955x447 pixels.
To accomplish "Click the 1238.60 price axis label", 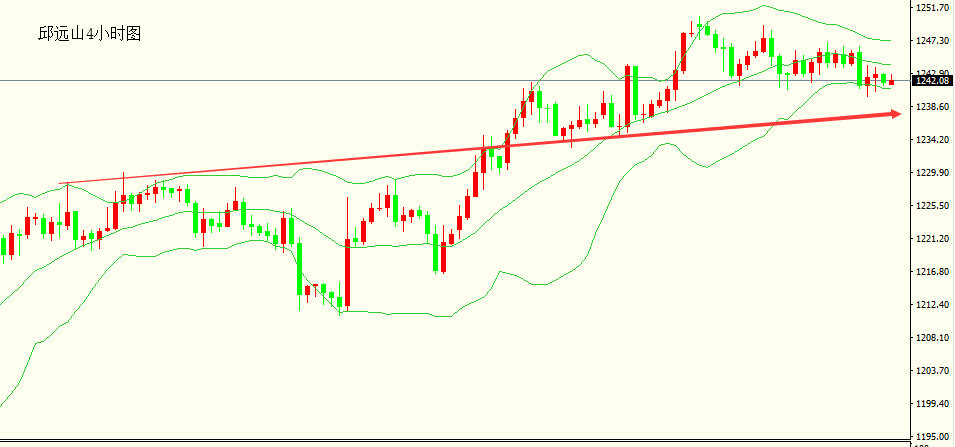I will click(x=933, y=107).
